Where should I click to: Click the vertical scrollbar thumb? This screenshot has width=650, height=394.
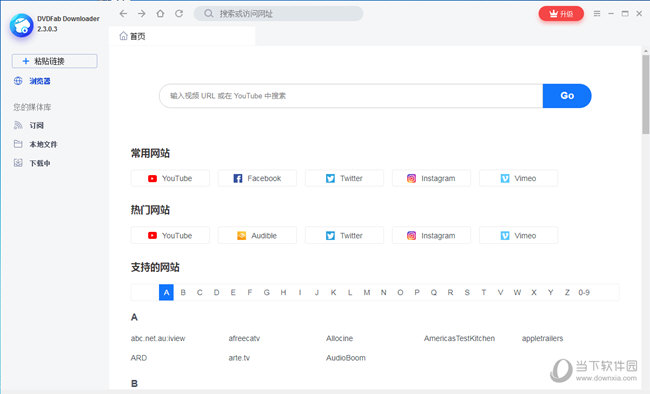(645, 95)
